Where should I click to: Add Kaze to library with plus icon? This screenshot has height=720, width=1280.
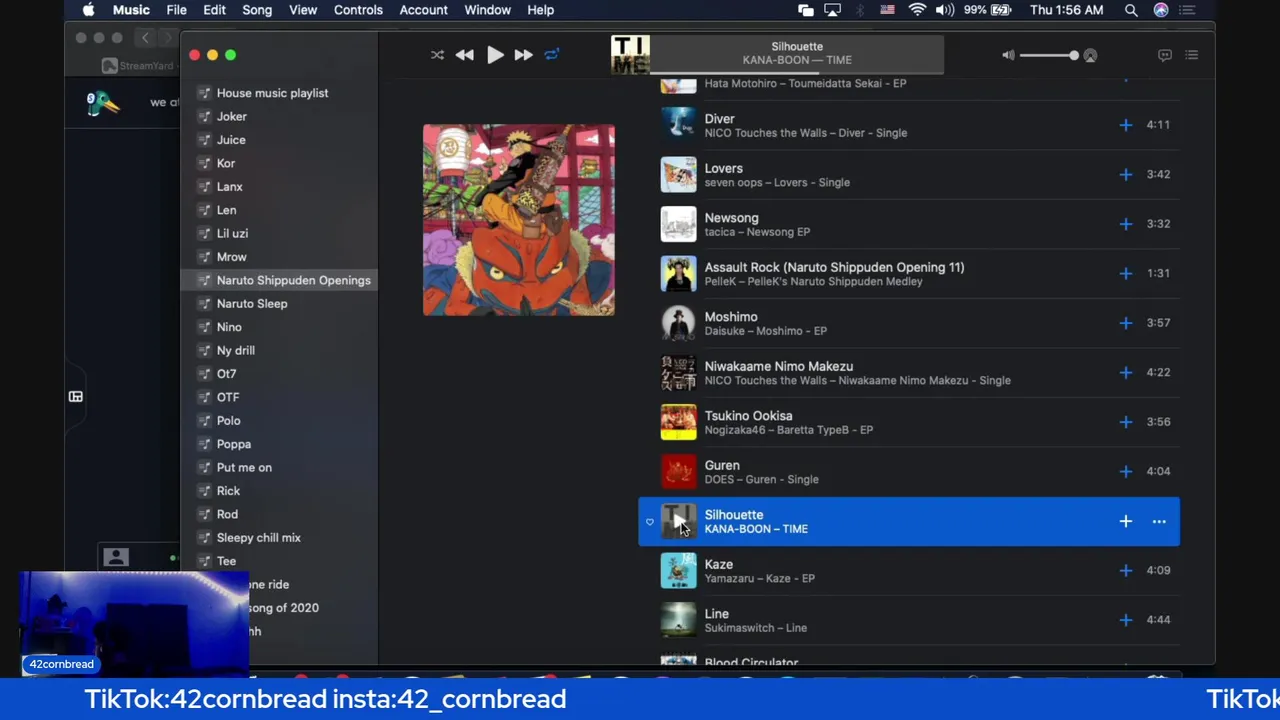click(1126, 570)
